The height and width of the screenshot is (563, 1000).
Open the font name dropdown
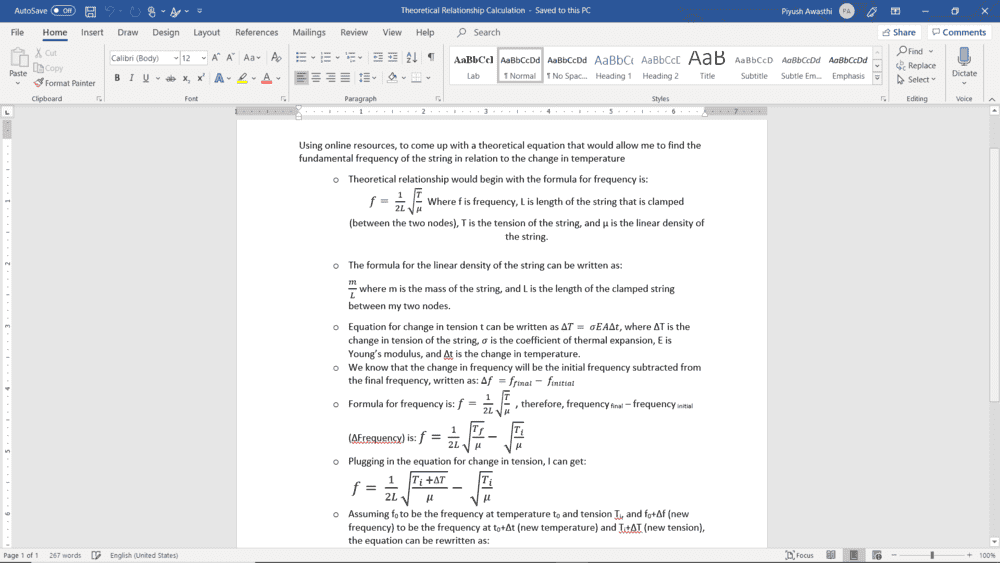(176, 58)
